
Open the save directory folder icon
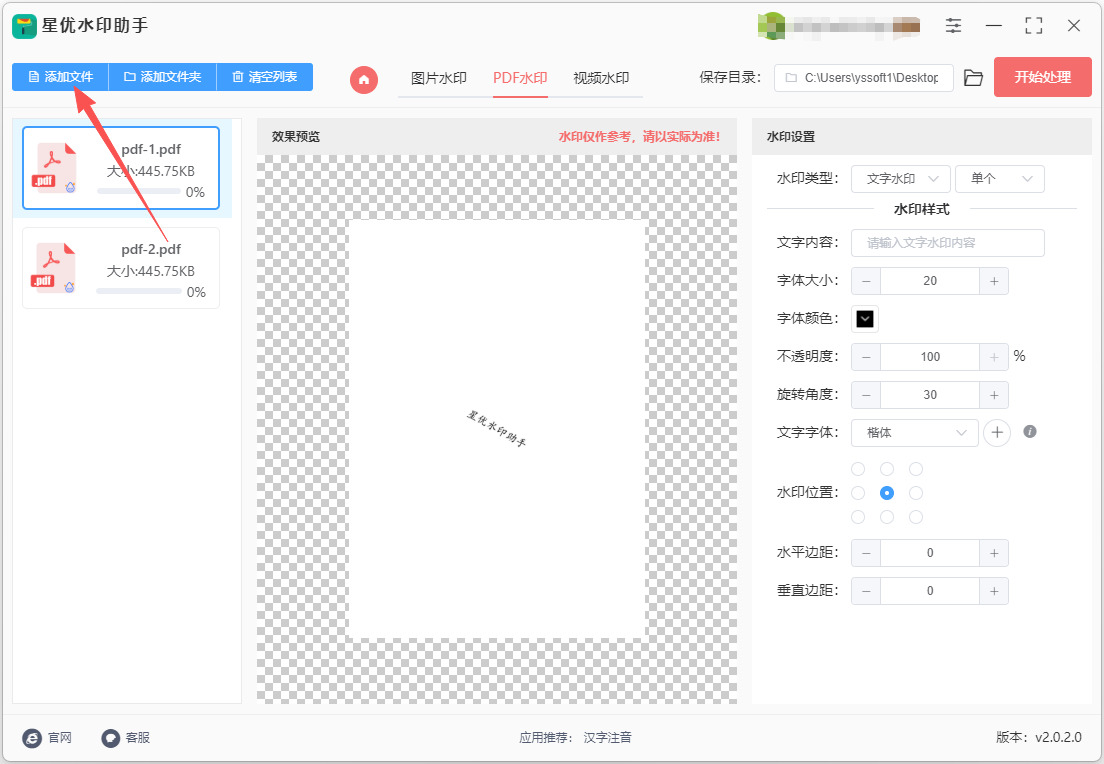pos(973,77)
